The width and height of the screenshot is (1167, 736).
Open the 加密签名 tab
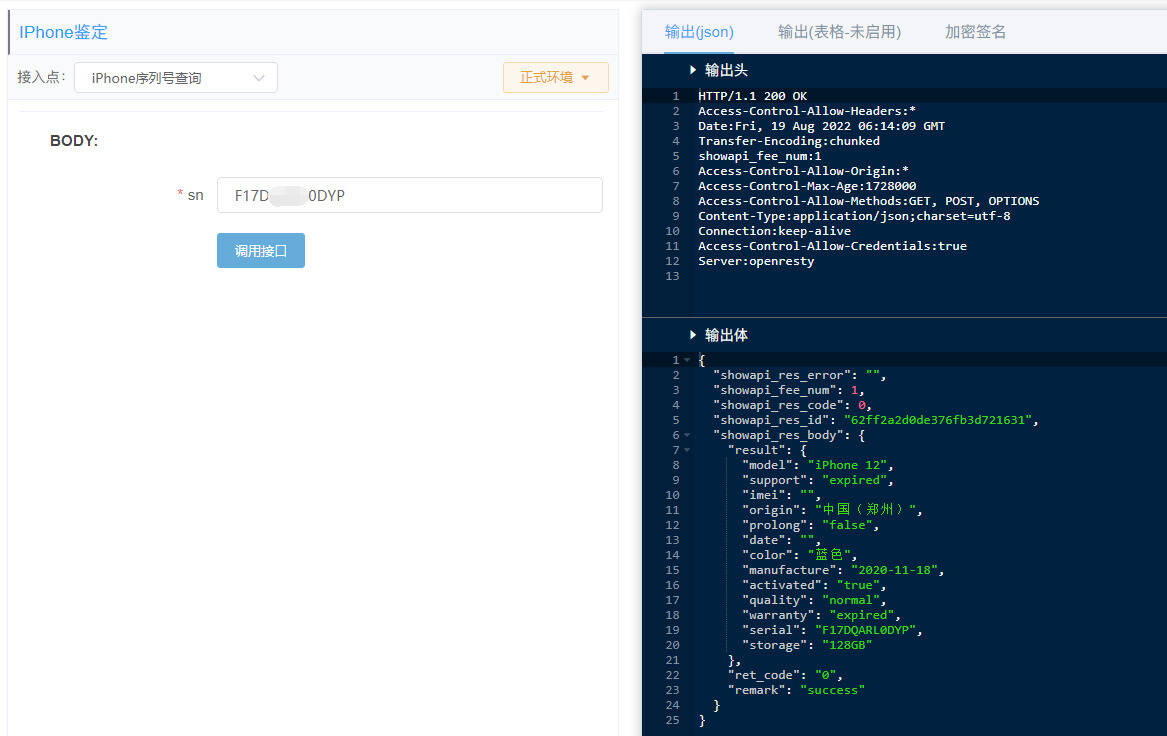click(x=975, y=32)
